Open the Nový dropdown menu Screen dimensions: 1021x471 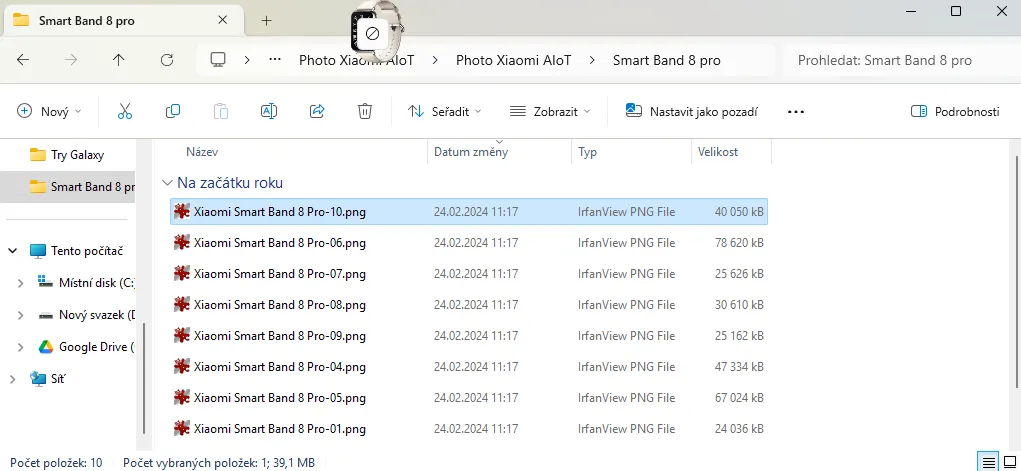coord(49,111)
